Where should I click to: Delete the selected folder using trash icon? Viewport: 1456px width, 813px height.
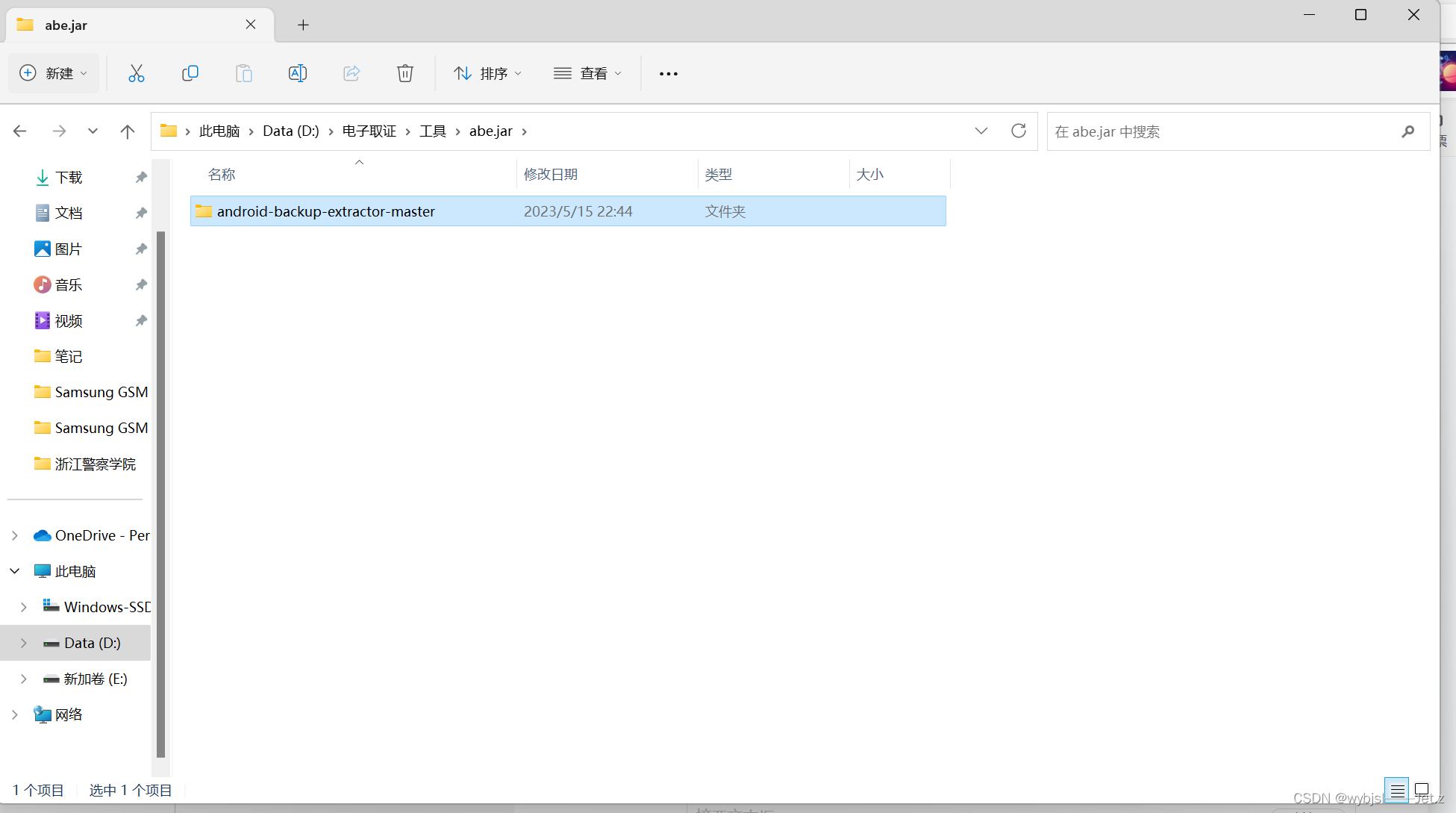pyautogui.click(x=404, y=72)
